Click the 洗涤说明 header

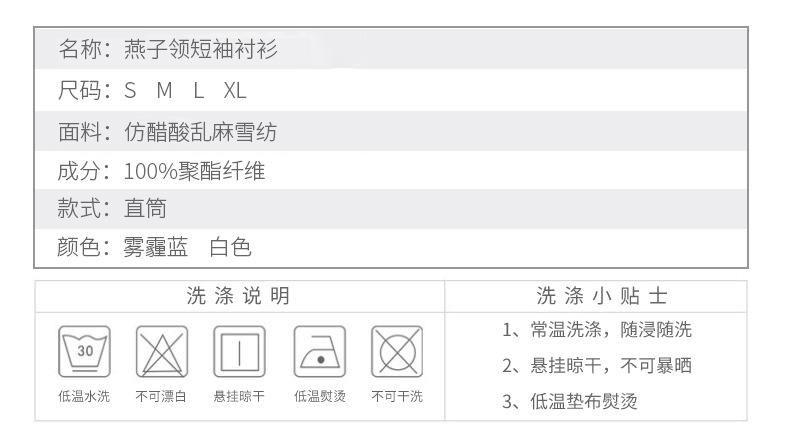click(x=238, y=296)
